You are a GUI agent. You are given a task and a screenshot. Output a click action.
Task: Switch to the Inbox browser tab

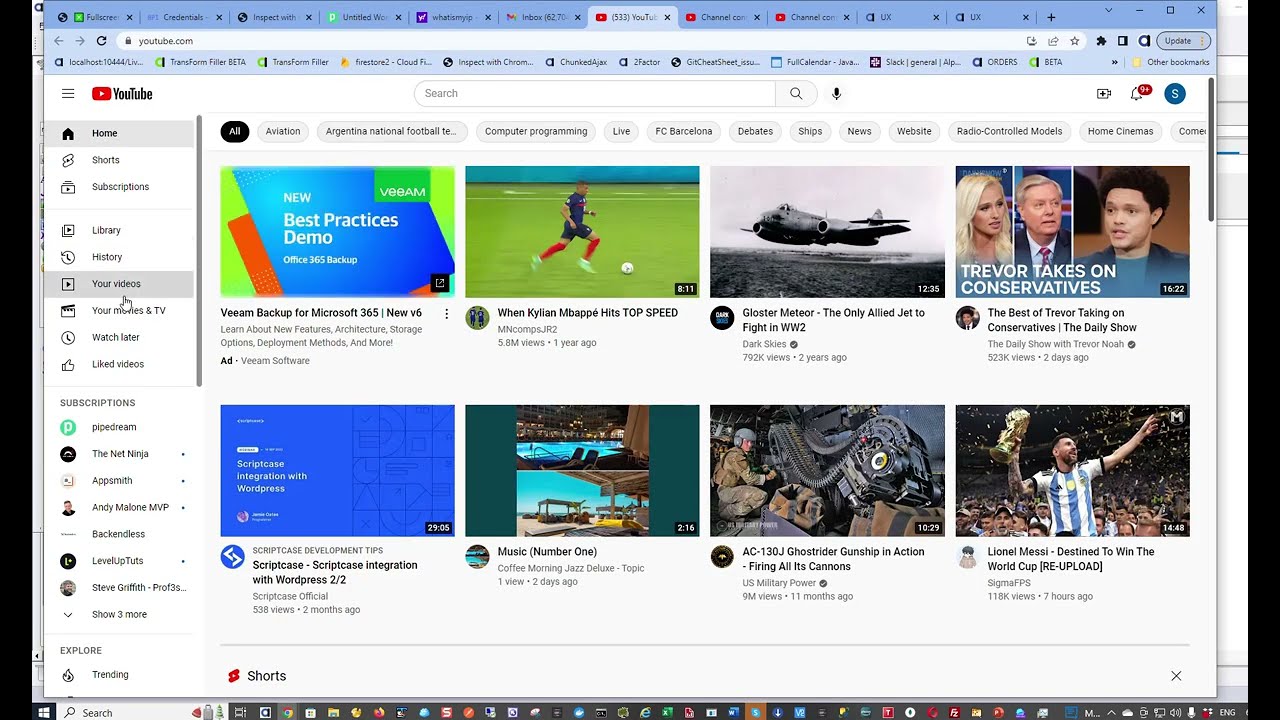pyautogui.click(x=543, y=17)
